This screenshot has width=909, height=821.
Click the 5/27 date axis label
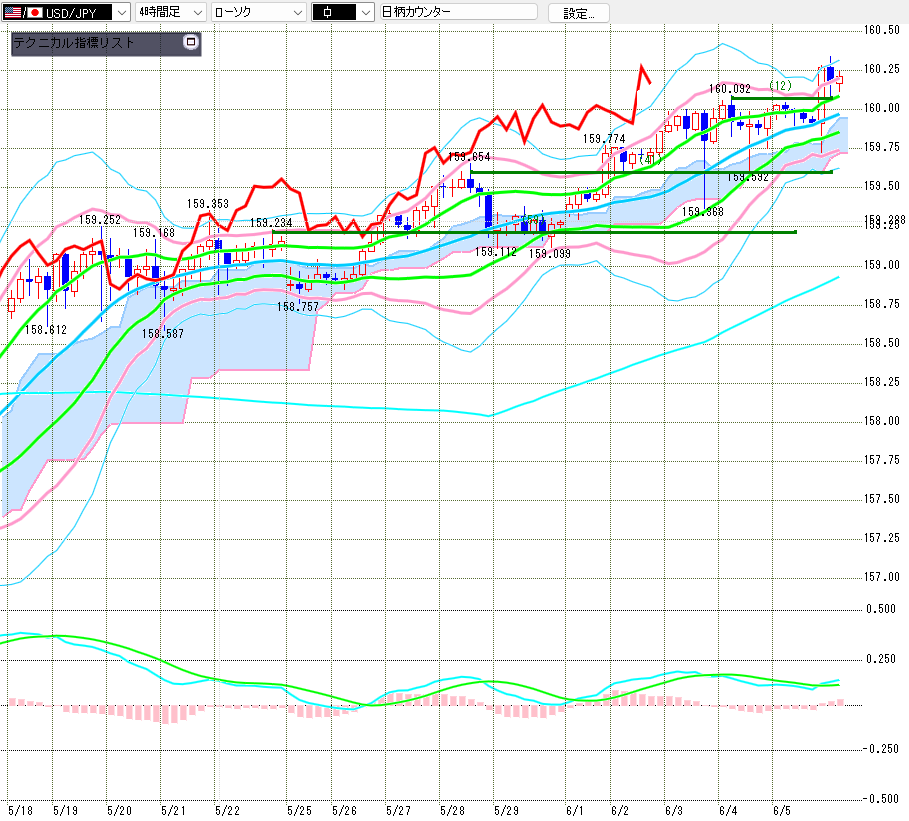(398, 811)
